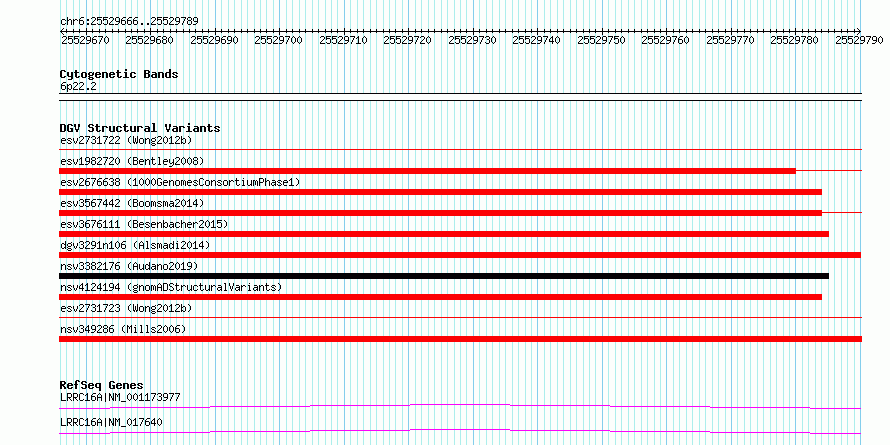Open the esv3676111 (Besenbacher2015) variant label
The image size is (890, 445).
(x=144, y=224)
